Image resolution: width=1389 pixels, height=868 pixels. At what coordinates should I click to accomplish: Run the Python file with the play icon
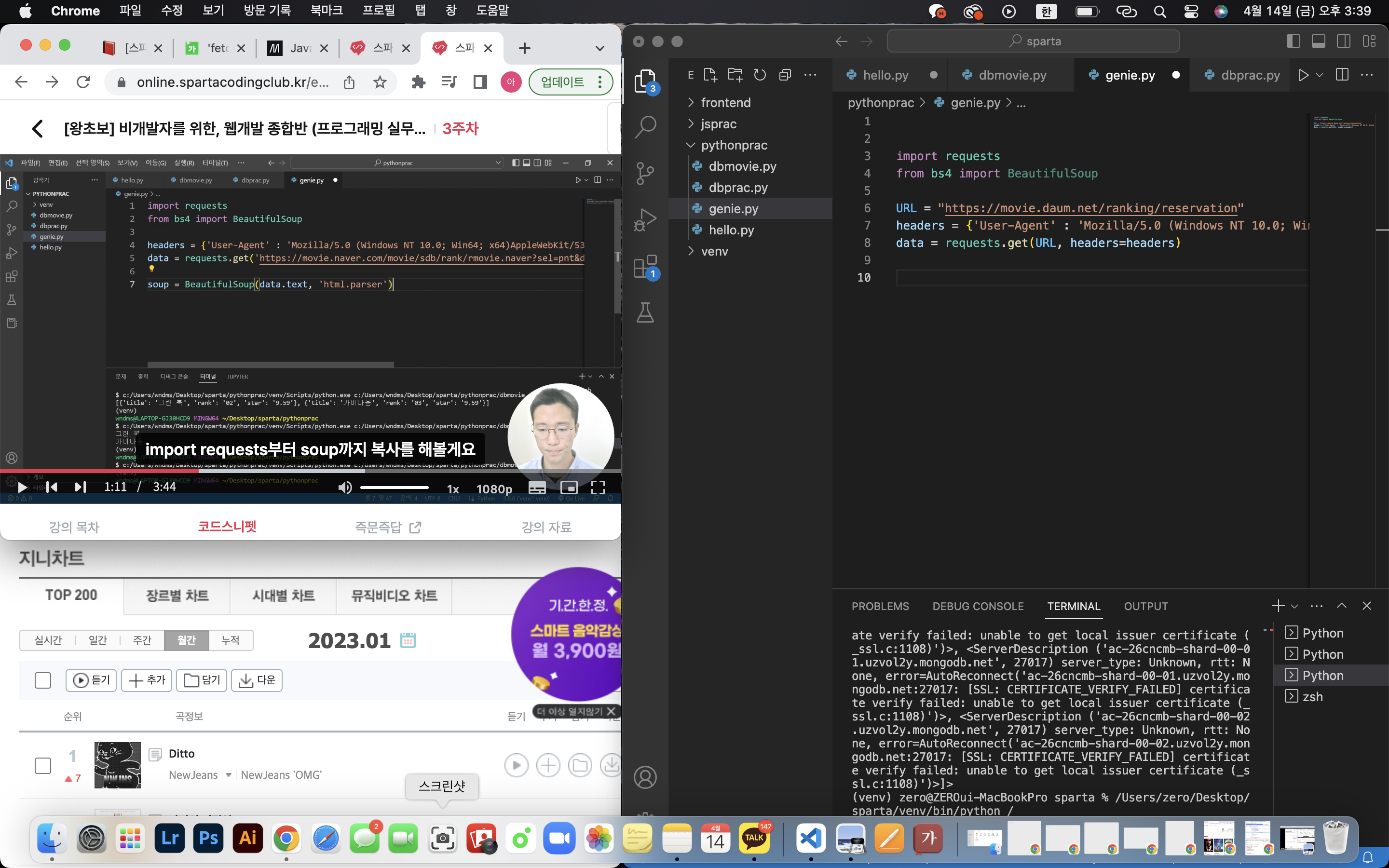click(1304, 75)
